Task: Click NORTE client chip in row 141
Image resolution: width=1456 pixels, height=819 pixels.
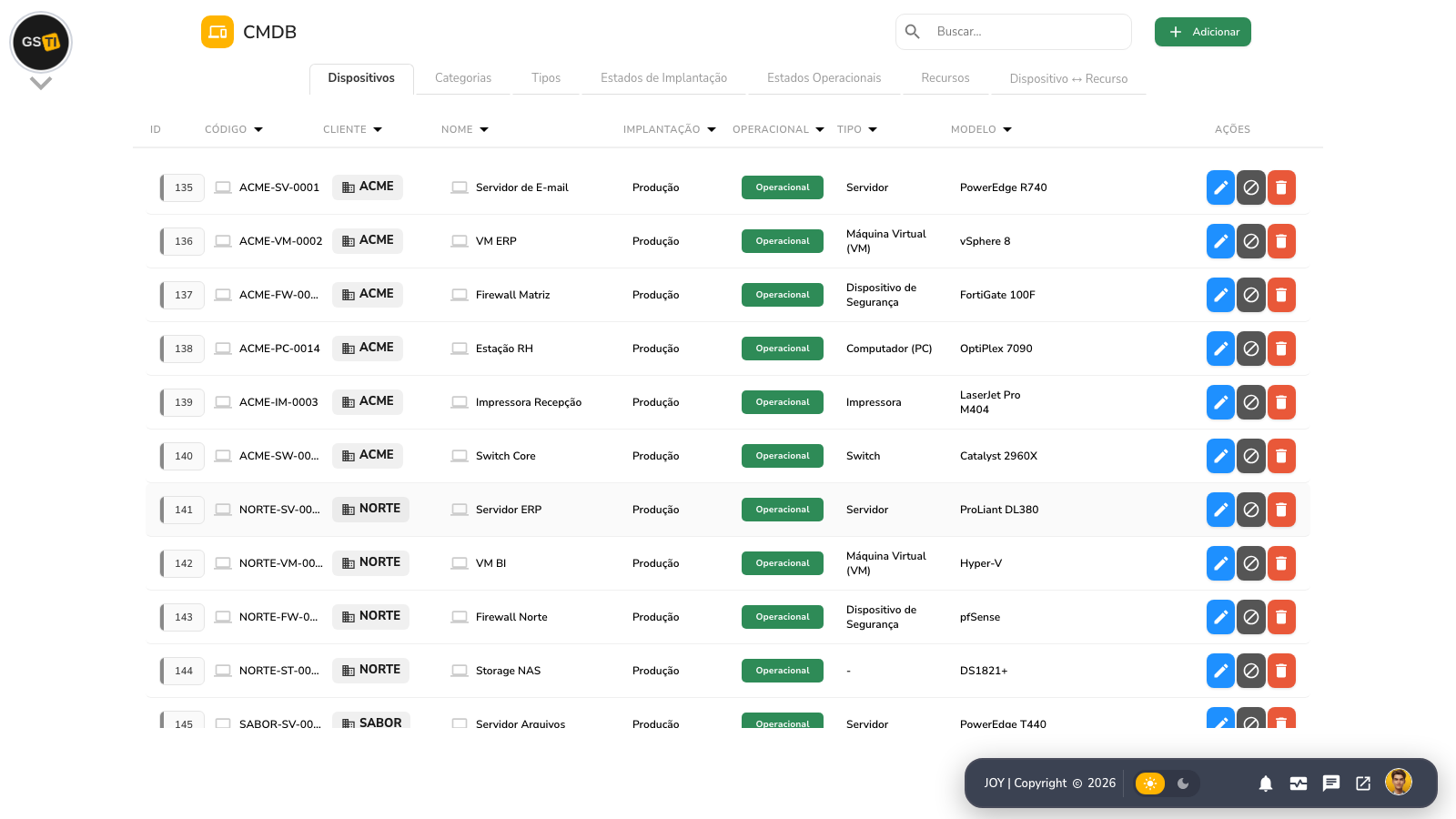Action: tap(370, 509)
